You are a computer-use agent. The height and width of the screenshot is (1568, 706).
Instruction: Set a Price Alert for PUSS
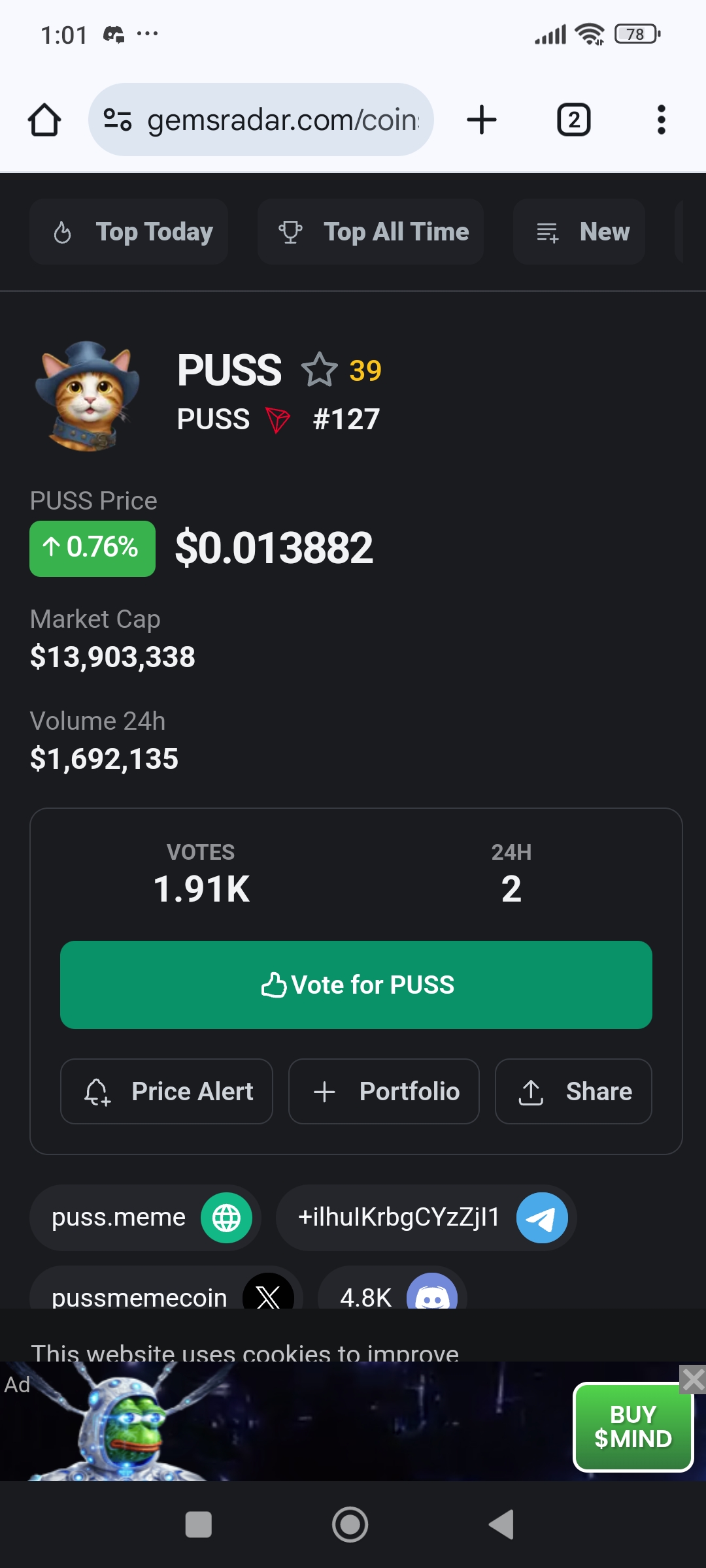pyautogui.click(x=167, y=1091)
